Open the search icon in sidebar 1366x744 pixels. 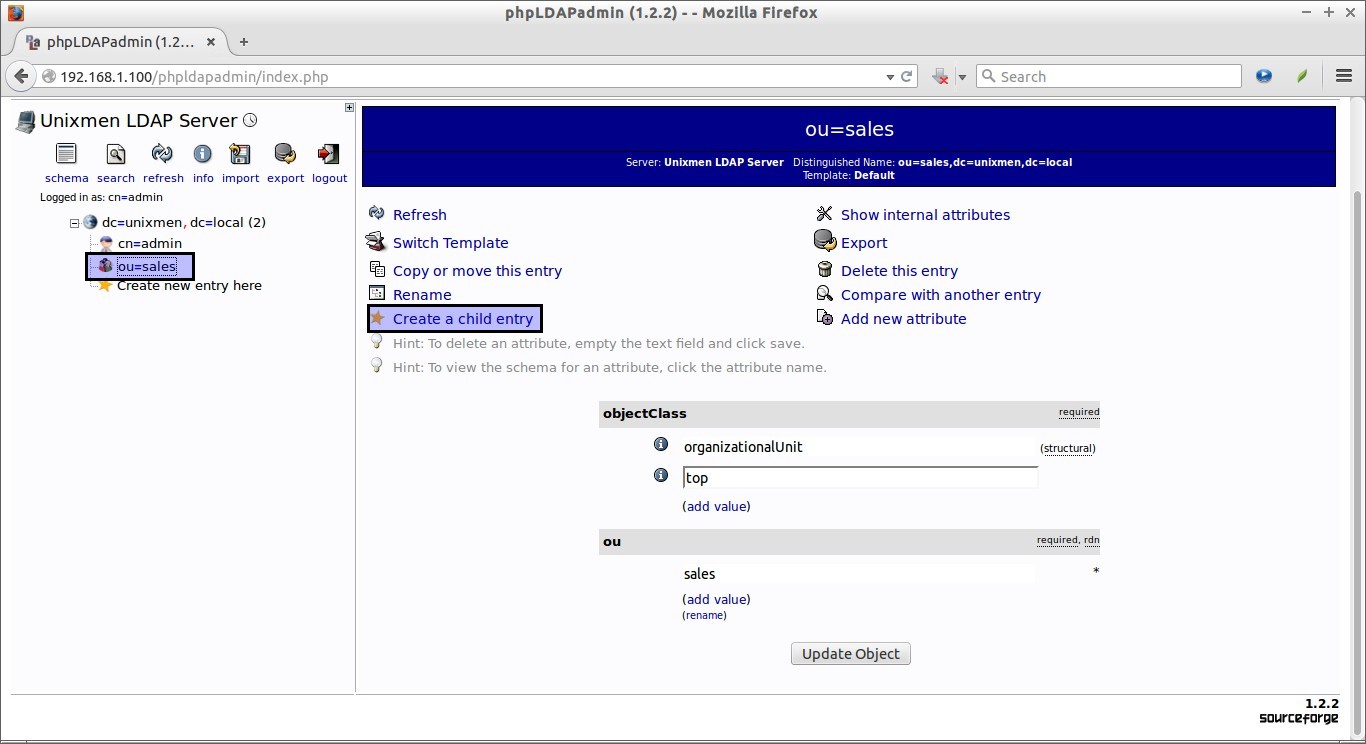point(116,154)
